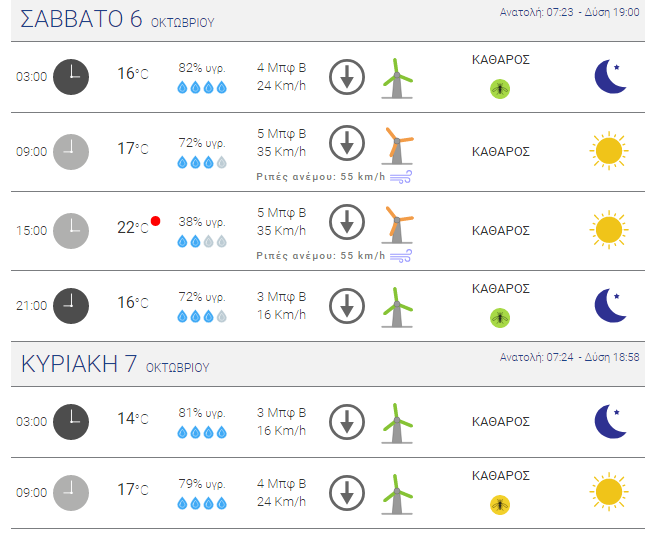This screenshot has height=537, width=654.
Task: Click Saturday sunrise and sunset times text
Action: pyautogui.click(x=569, y=12)
